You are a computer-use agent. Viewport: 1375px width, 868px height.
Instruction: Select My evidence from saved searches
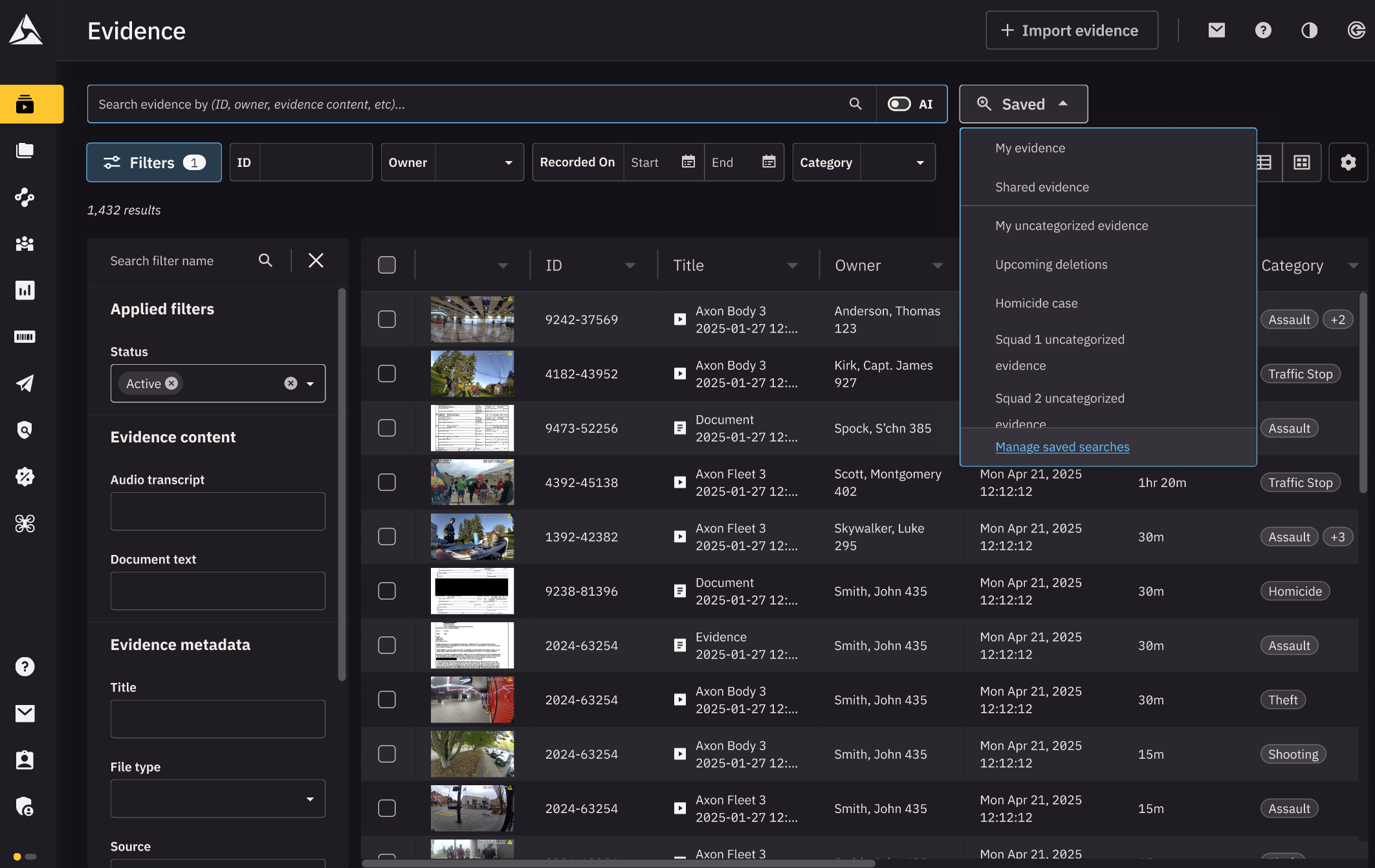click(1030, 147)
